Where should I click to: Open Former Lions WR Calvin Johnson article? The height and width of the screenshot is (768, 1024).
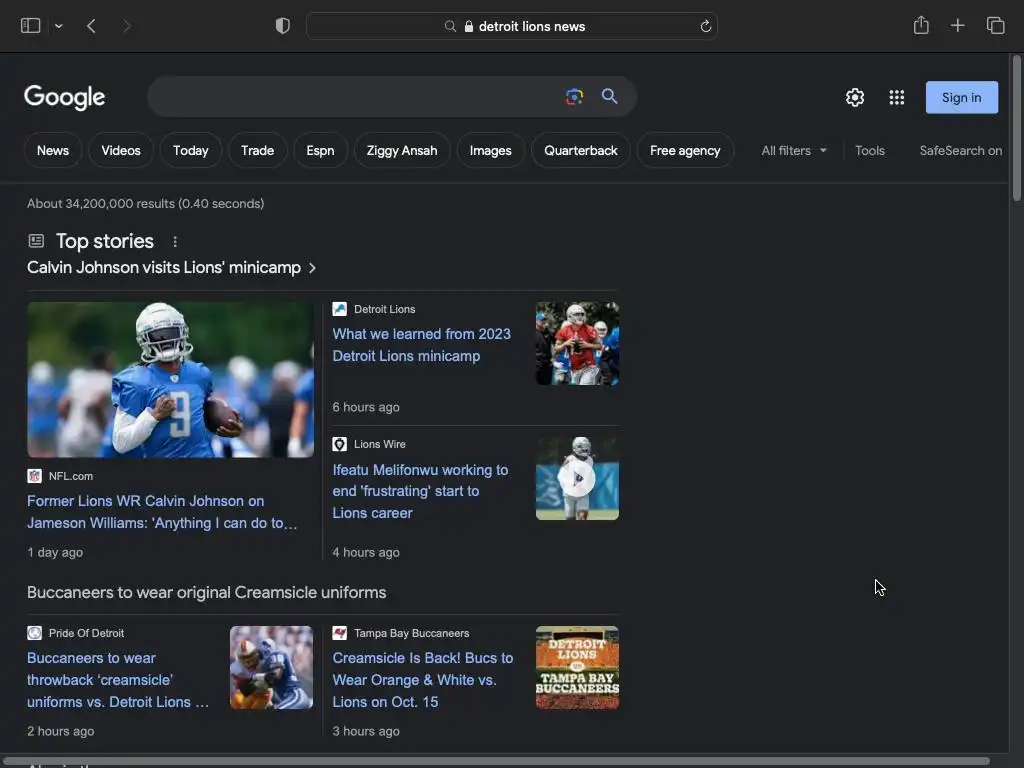[162, 512]
